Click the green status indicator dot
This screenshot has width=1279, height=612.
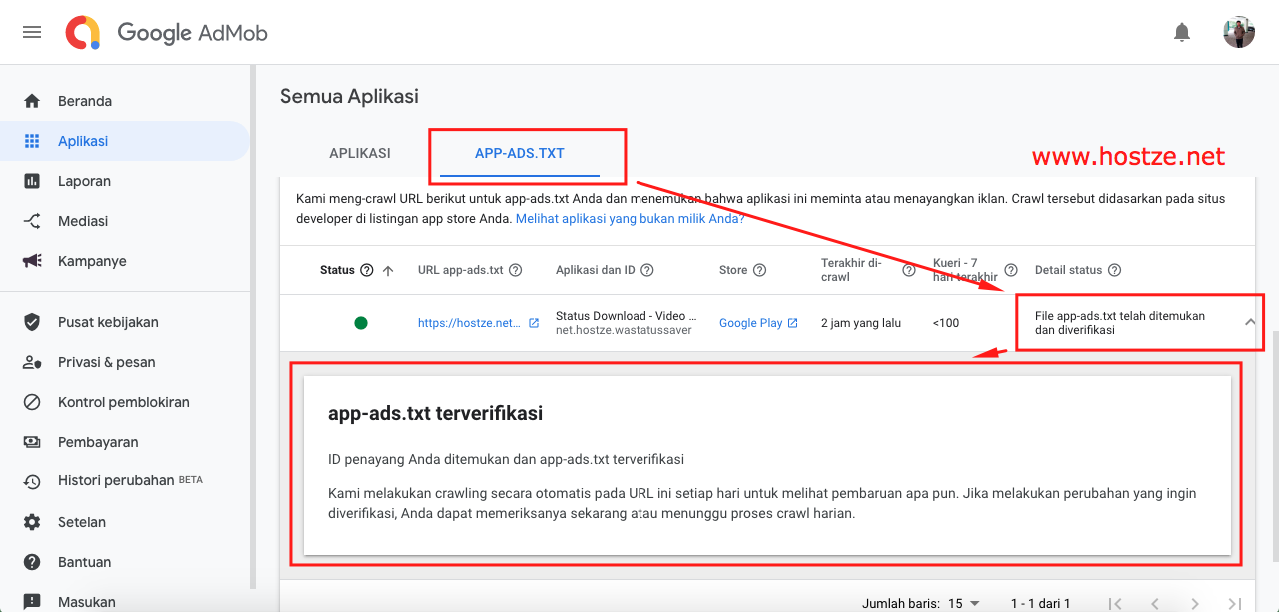click(x=361, y=323)
